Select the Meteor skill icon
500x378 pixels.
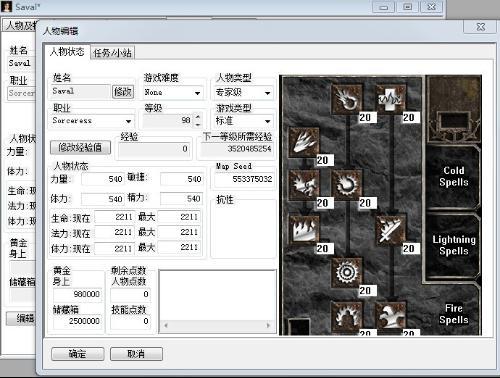(347, 273)
